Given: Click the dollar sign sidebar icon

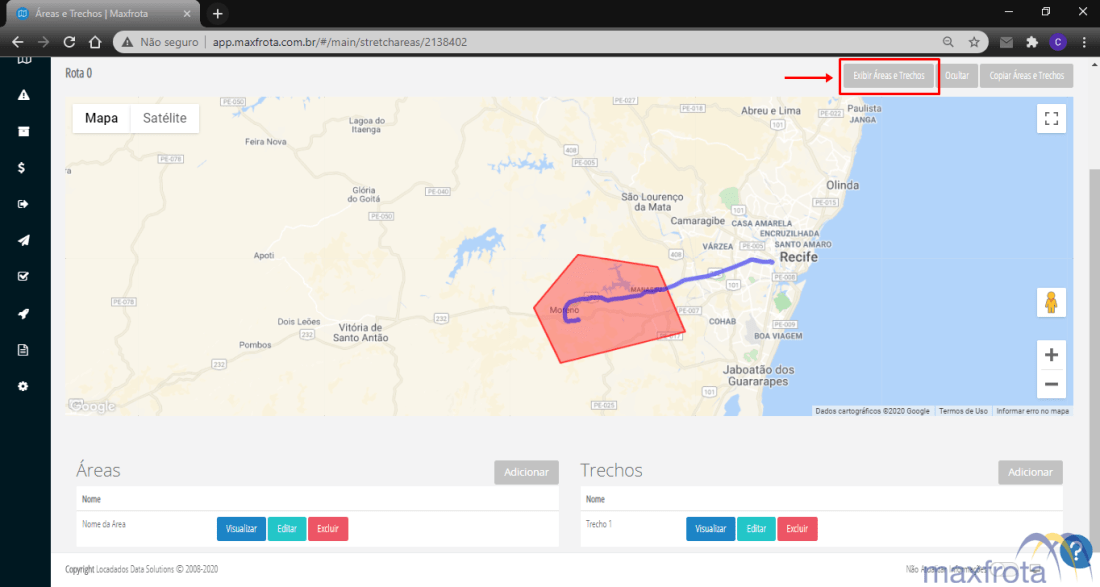Looking at the screenshot, I should pyautogui.click(x=23, y=168).
